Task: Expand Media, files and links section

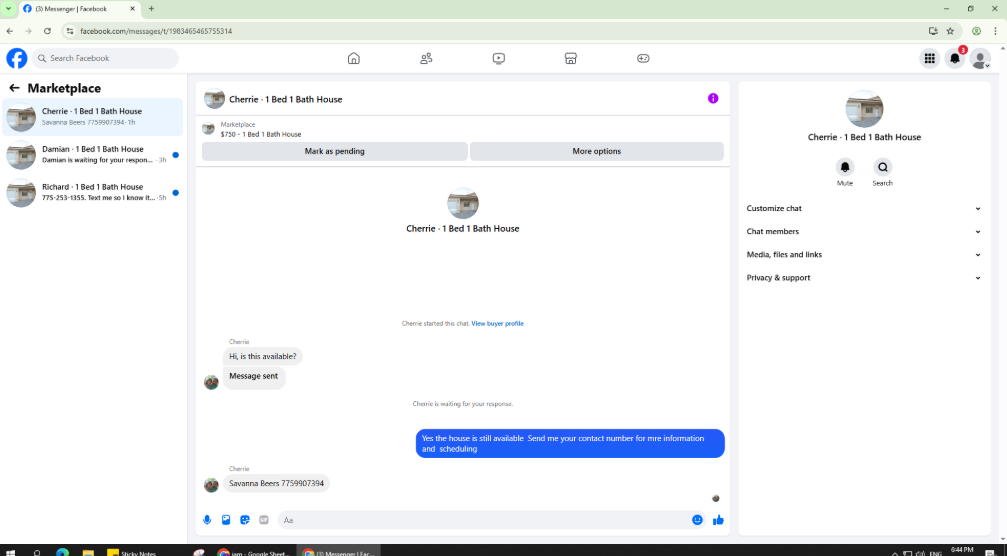Action: point(864,255)
